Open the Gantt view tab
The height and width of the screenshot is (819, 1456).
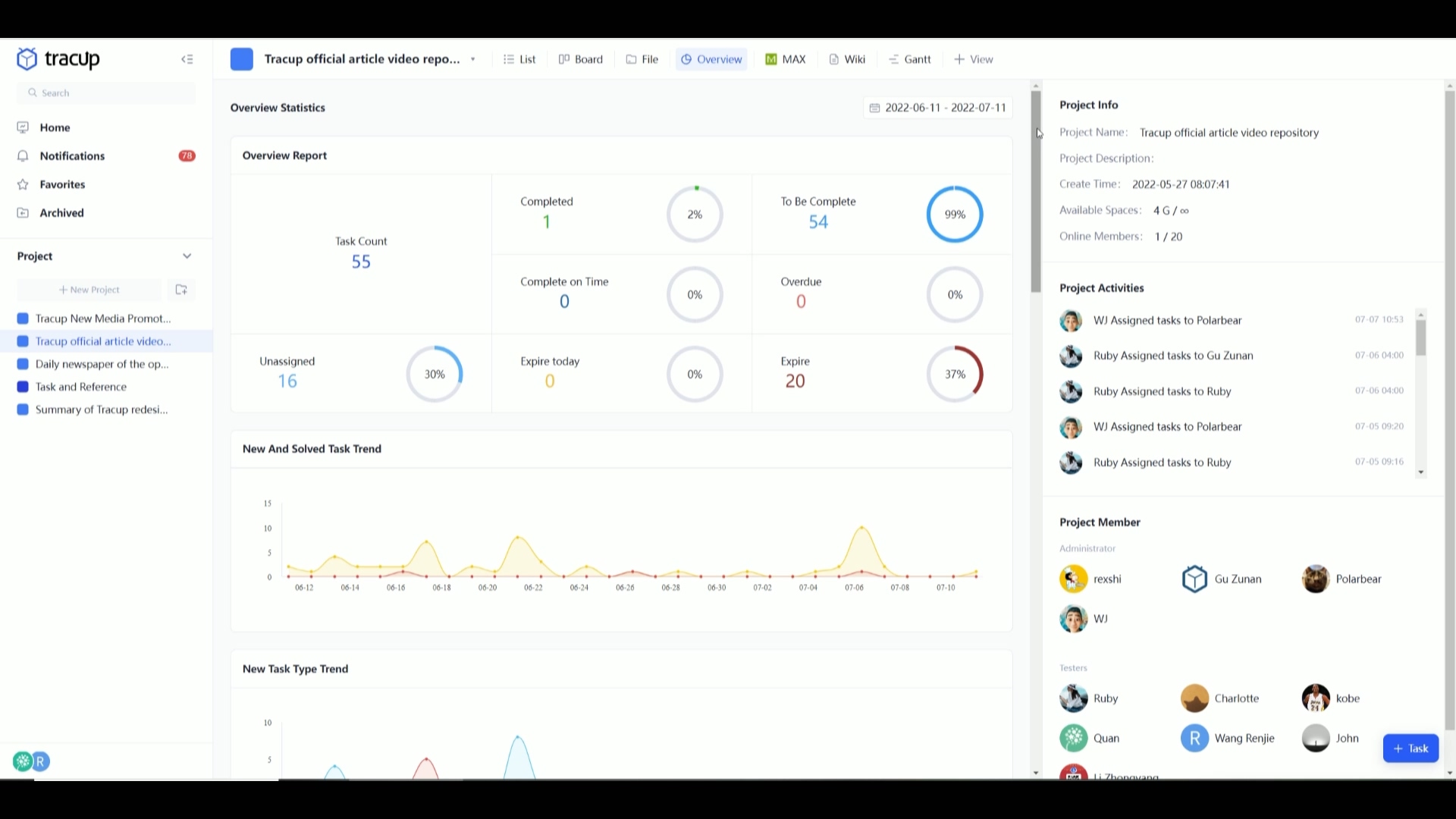[x=910, y=59]
